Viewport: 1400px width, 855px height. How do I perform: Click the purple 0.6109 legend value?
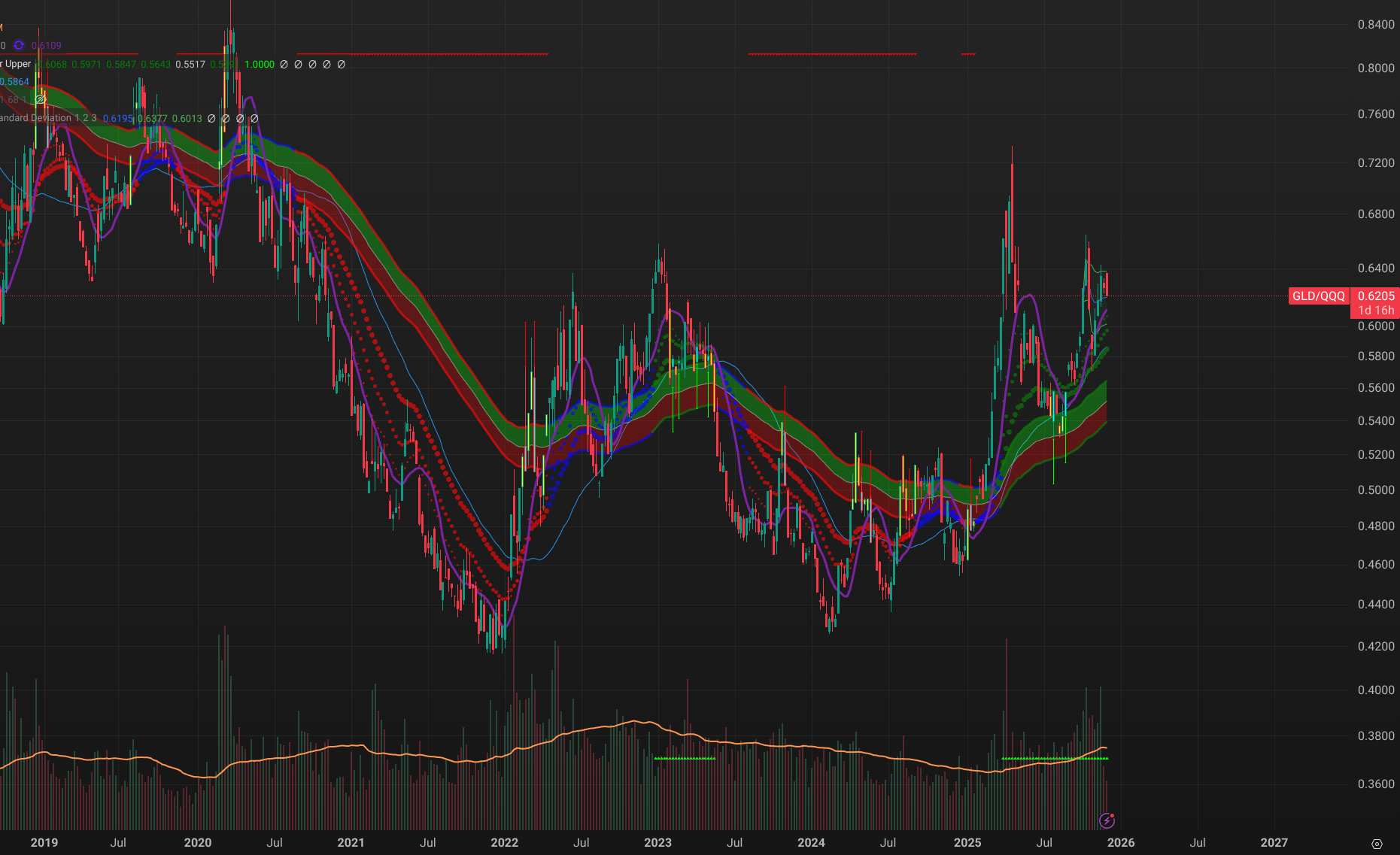[47, 46]
